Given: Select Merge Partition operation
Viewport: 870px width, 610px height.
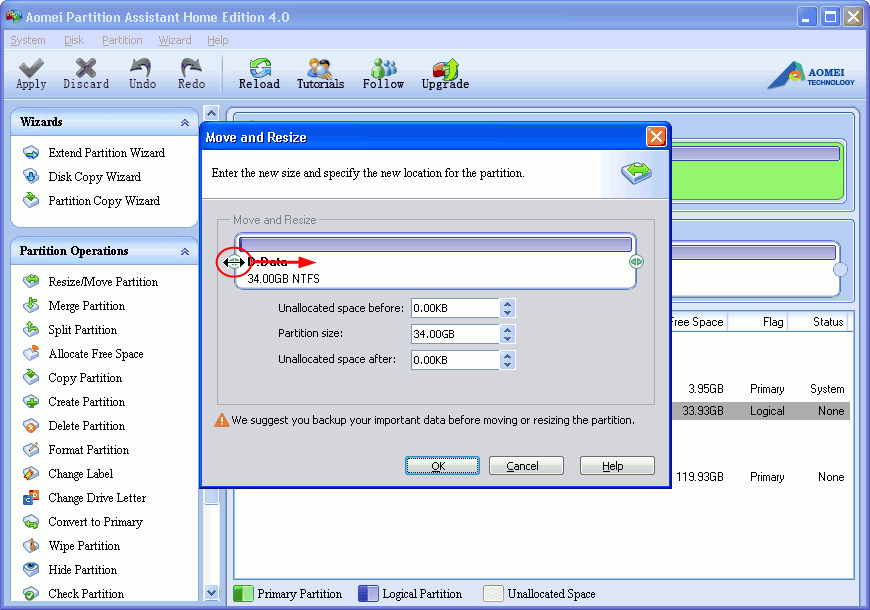Looking at the screenshot, I should click(x=74, y=305).
